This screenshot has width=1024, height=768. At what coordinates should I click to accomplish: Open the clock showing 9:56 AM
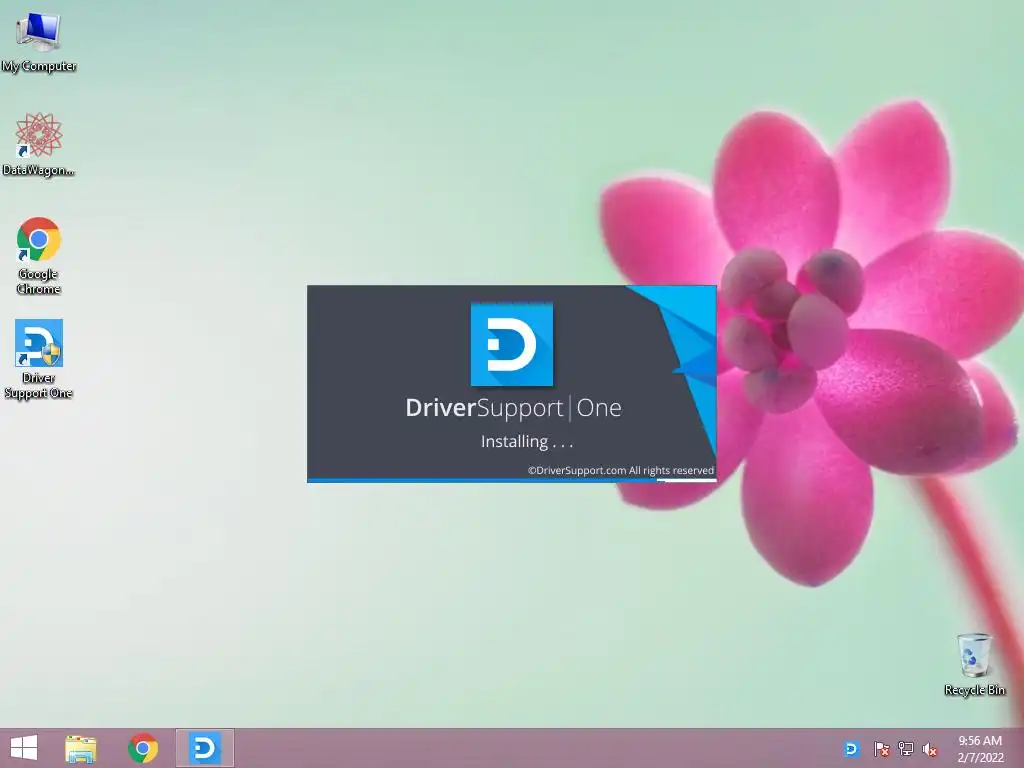tap(980, 748)
